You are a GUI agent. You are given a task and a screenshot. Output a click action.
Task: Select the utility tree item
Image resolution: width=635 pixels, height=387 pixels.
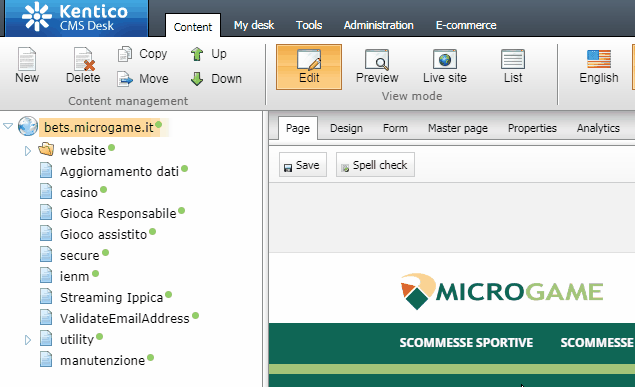(77, 340)
